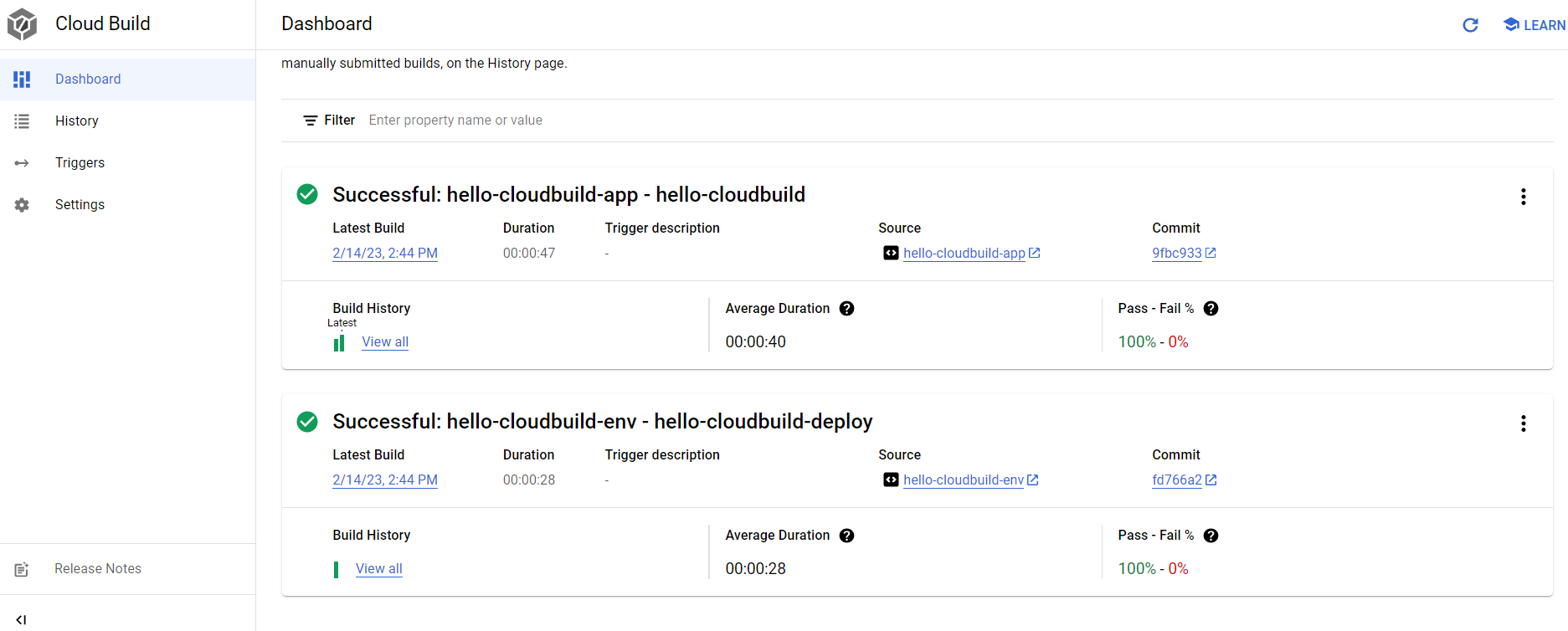Click the green success checkmark for hello-cloudbuild-app

click(307, 194)
